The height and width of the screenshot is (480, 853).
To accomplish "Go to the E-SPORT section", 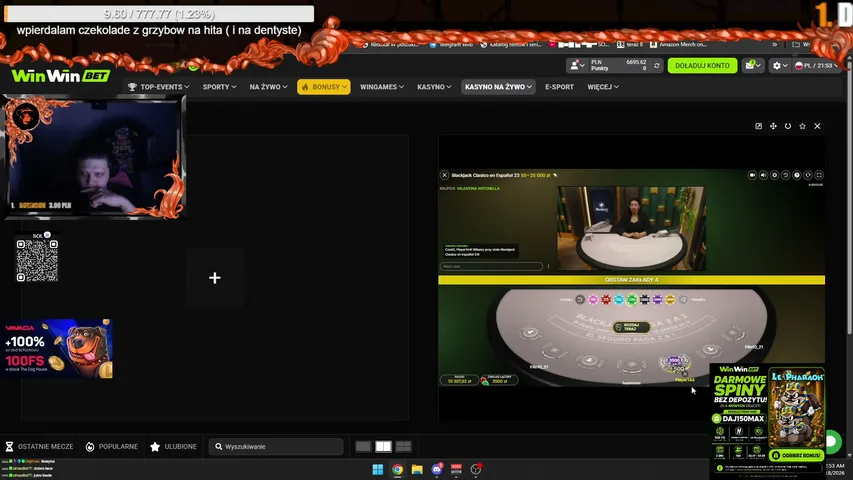I will tap(559, 87).
